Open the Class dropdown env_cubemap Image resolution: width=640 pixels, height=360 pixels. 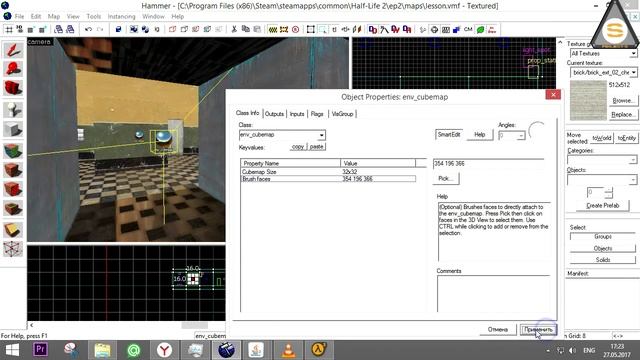click(x=322, y=135)
